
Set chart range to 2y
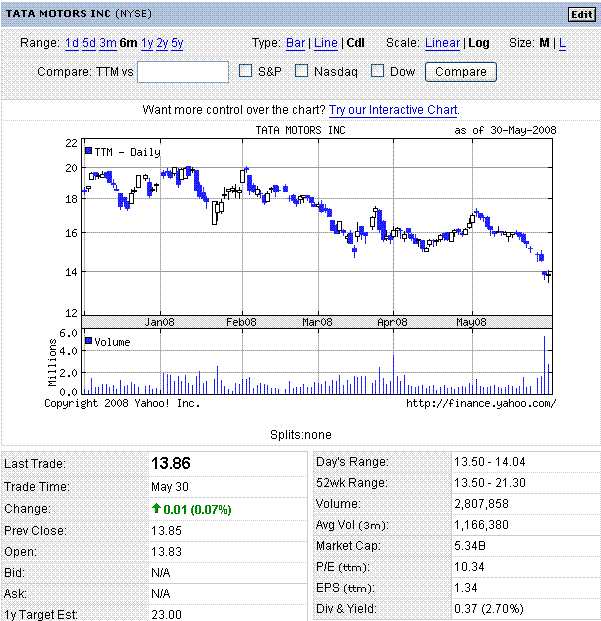point(162,43)
